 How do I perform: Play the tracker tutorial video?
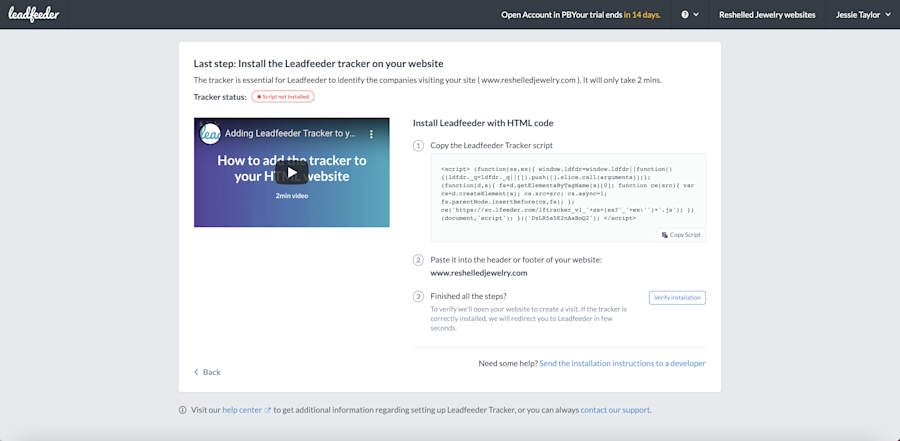coord(292,172)
